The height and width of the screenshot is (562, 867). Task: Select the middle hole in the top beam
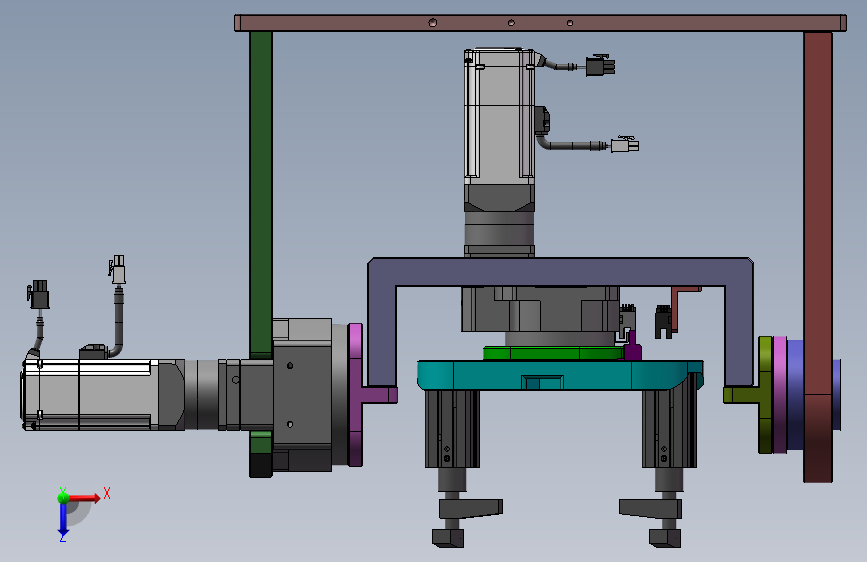click(511, 23)
